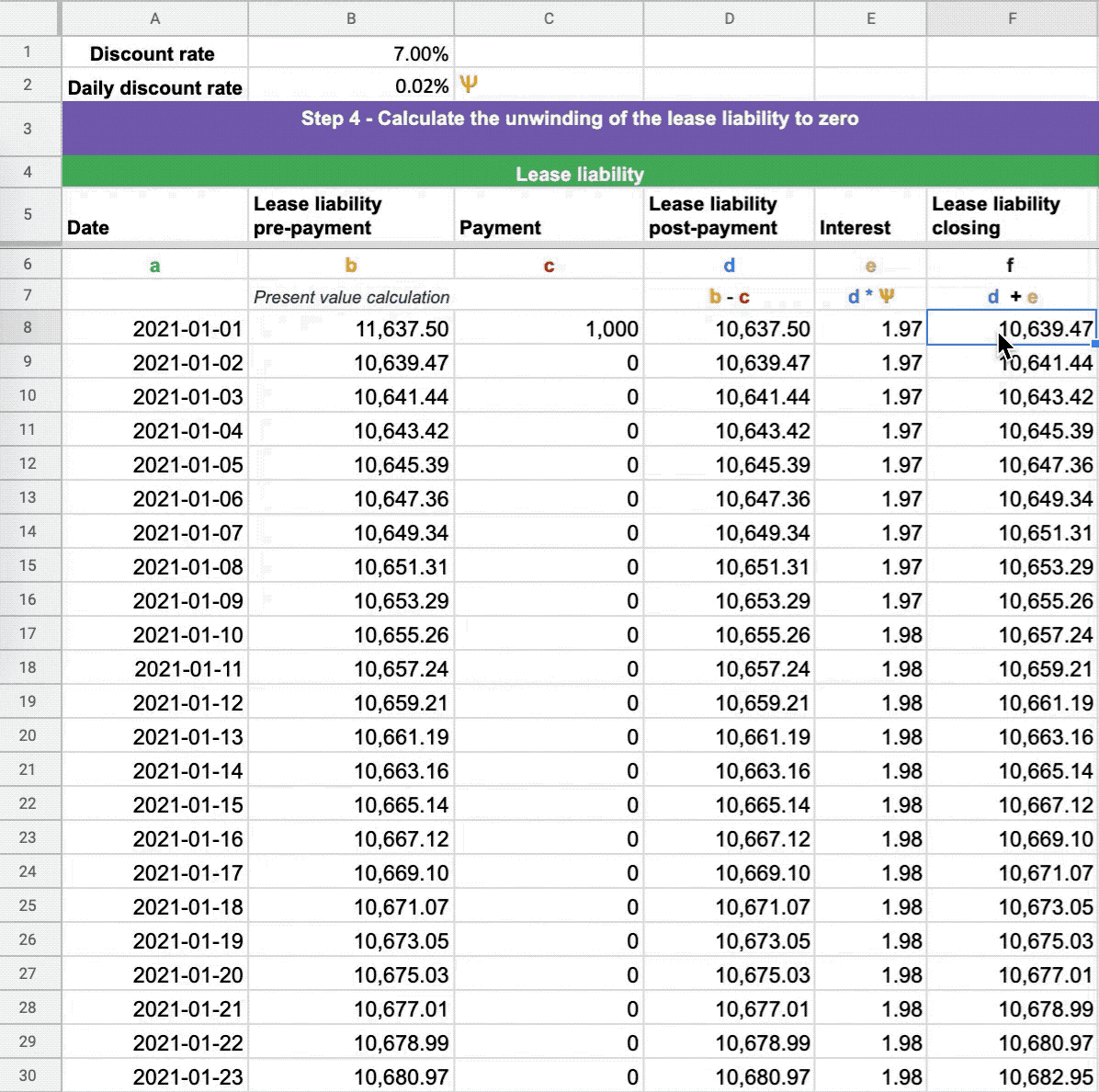Select the orange letter b label cell
The width and height of the screenshot is (1099, 1092).
pos(351,264)
